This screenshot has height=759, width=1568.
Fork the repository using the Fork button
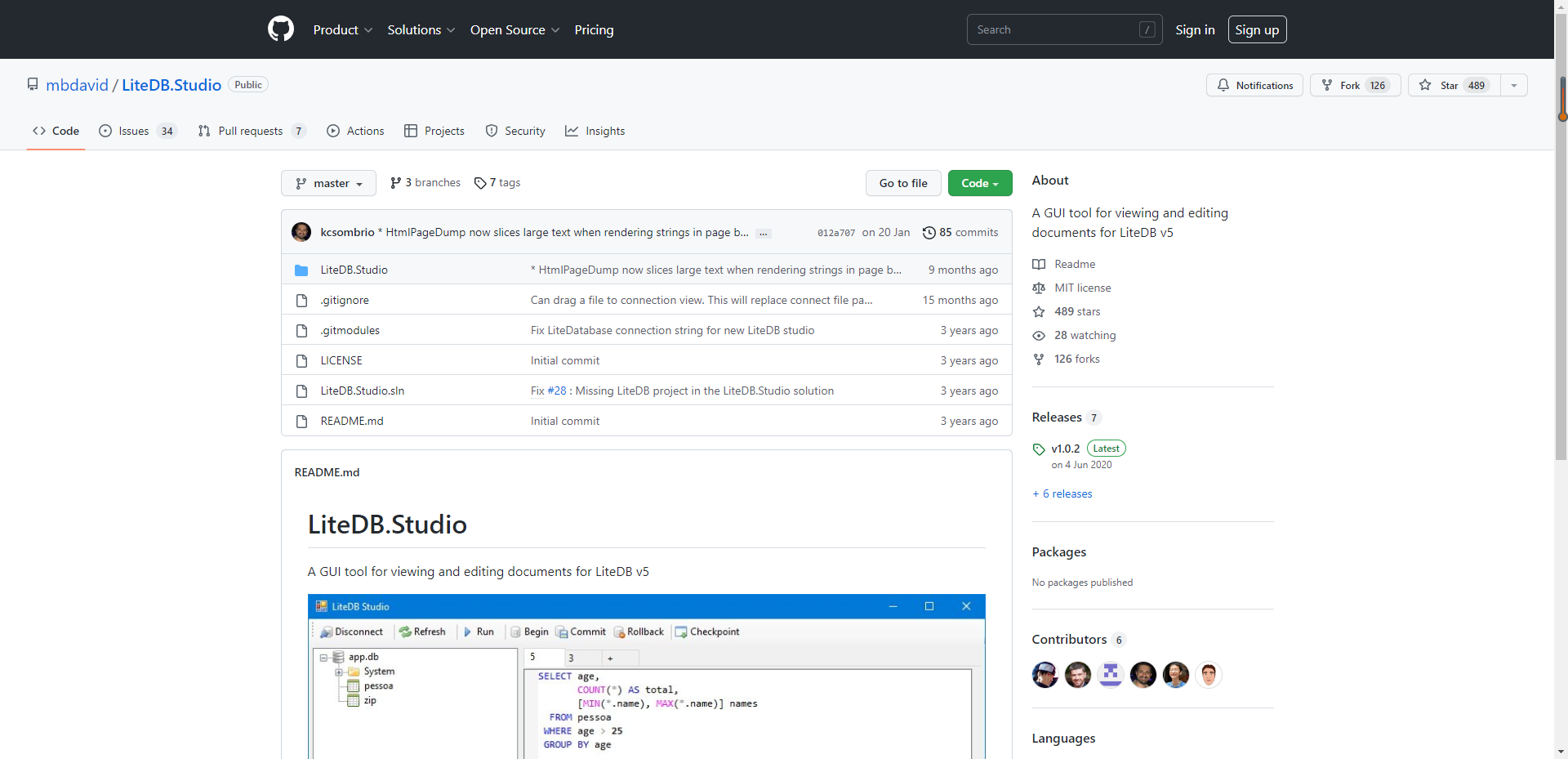(x=1355, y=85)
